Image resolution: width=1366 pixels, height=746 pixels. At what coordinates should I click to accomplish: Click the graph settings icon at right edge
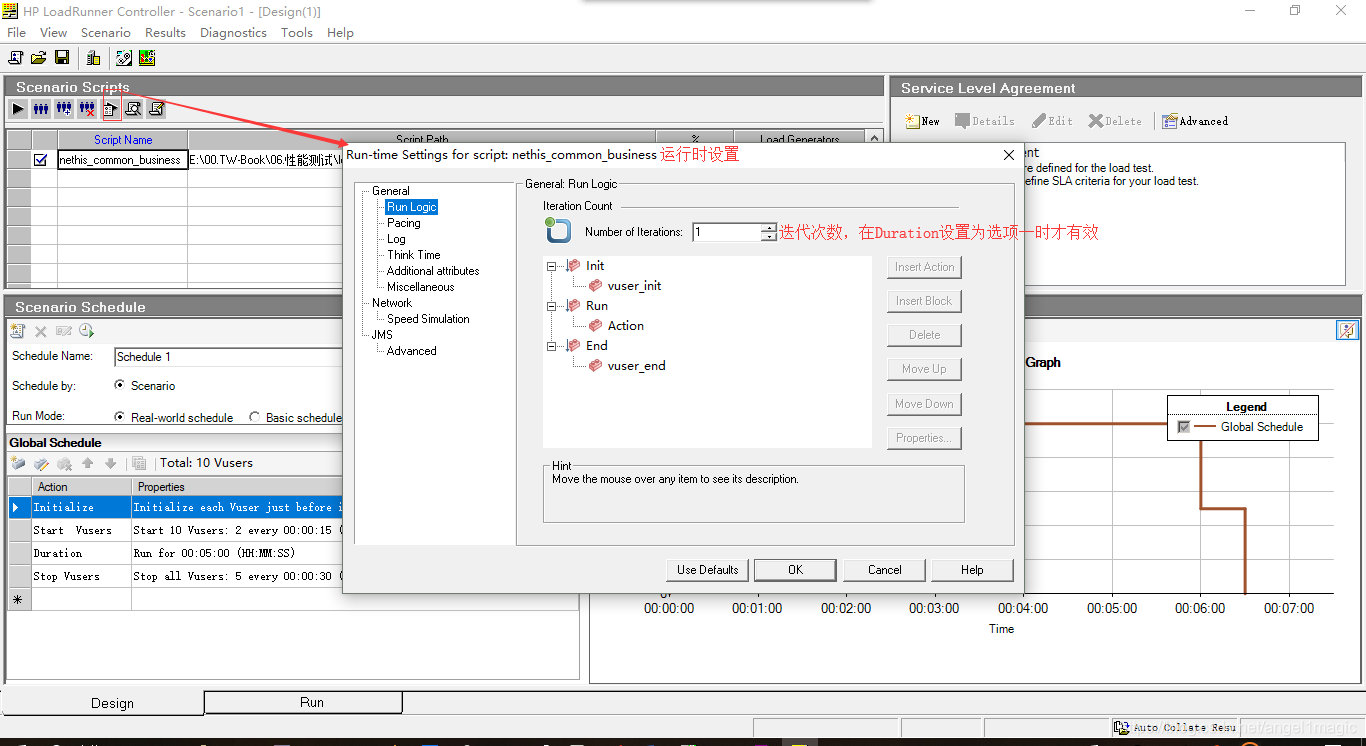[1348, 330]
